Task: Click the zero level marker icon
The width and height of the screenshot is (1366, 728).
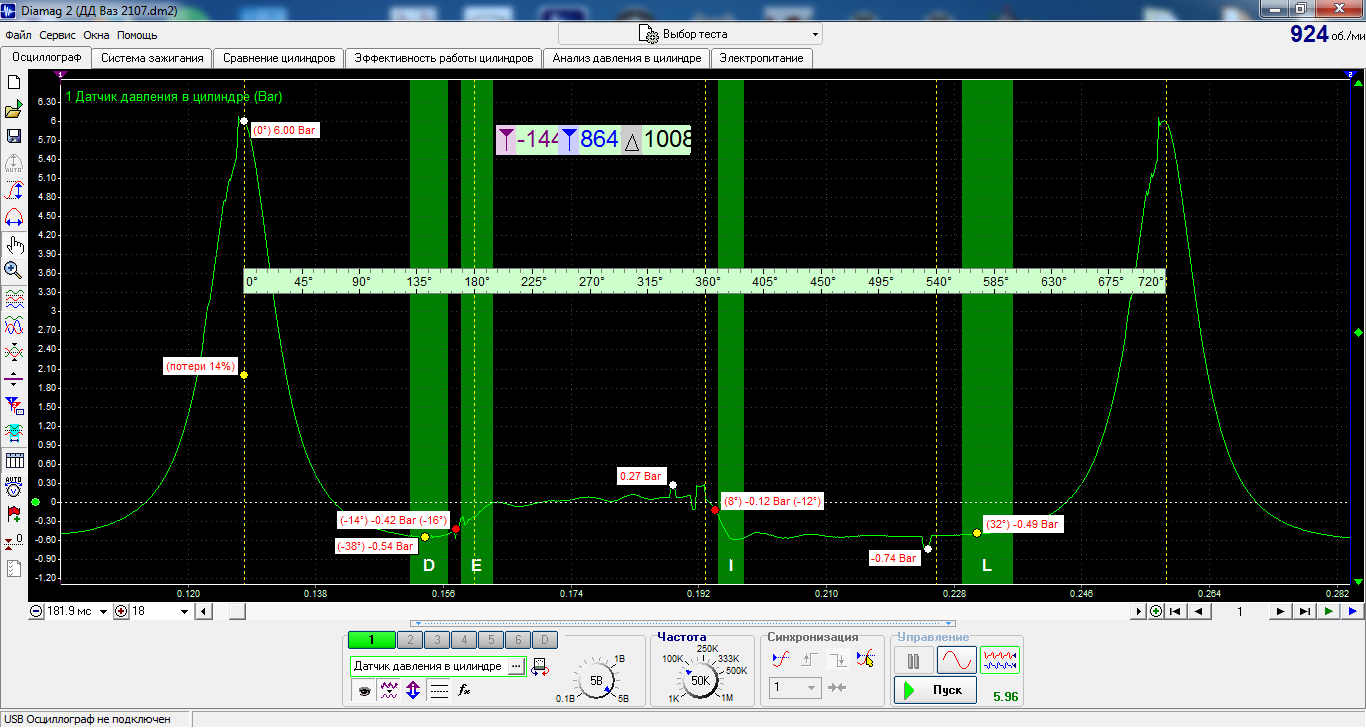Action: tap(14, 541)
